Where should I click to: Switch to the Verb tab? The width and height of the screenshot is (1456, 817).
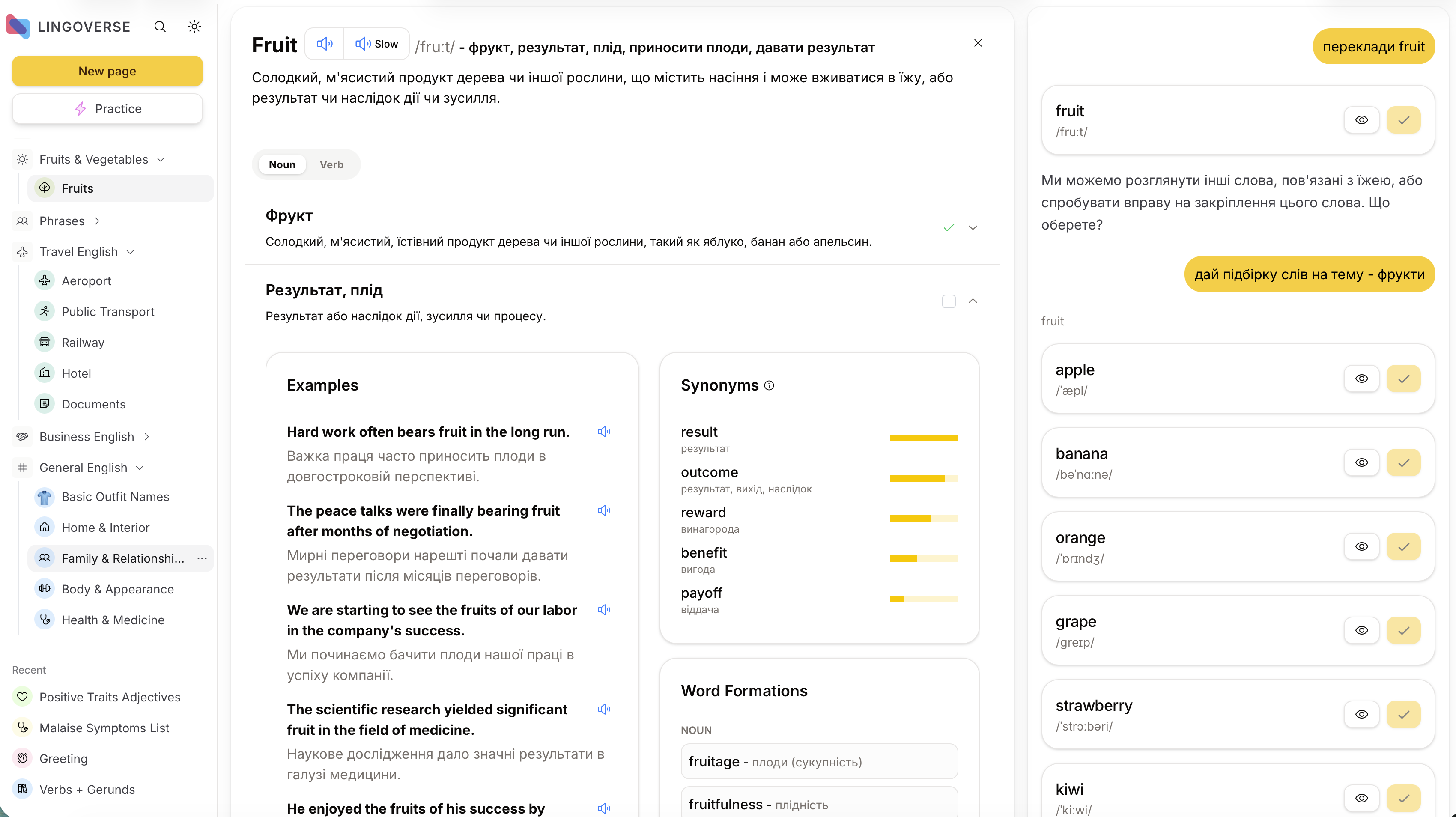[331, 164]
